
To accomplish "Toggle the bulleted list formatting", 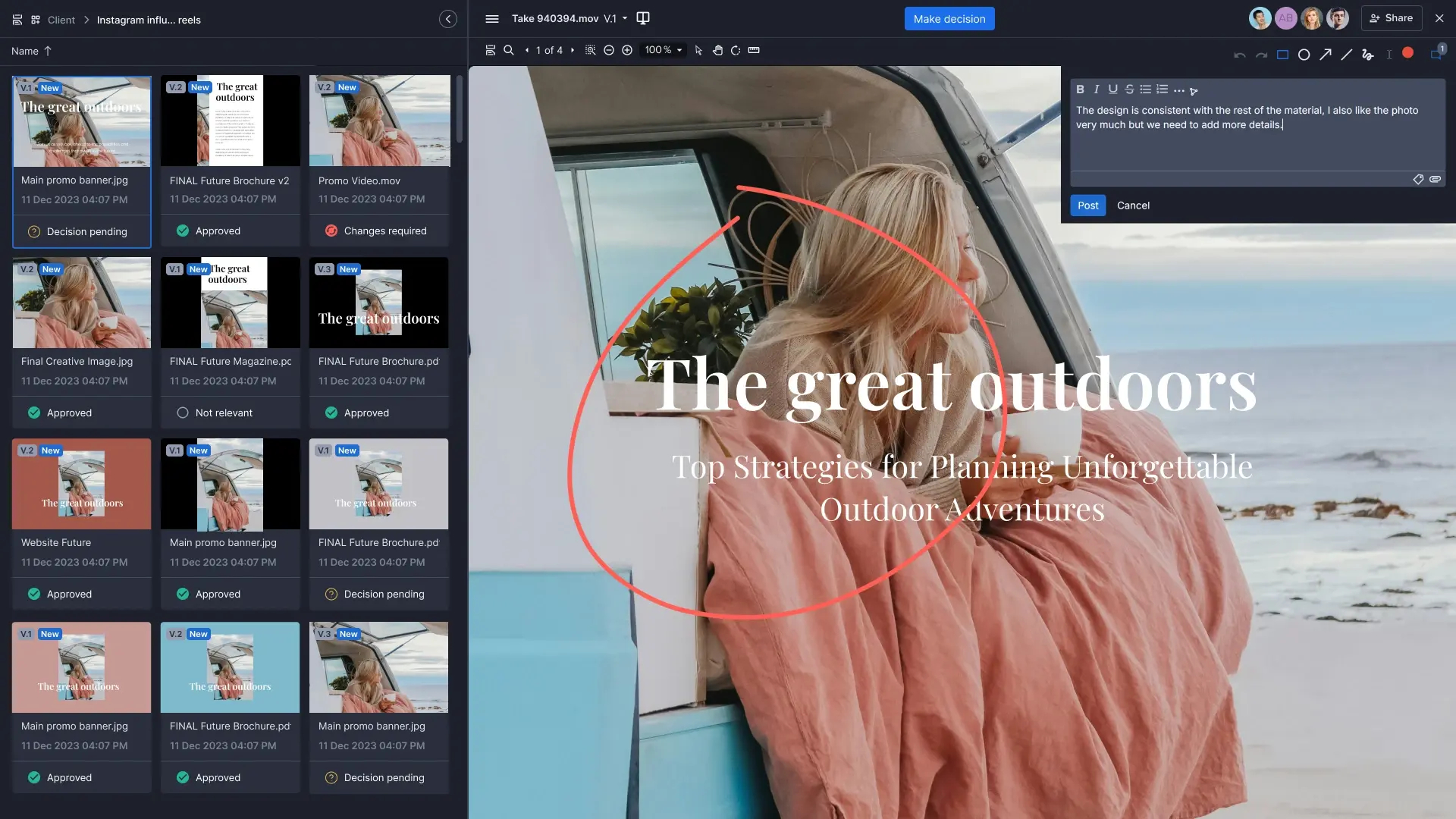I will (x=1145, y=89).
